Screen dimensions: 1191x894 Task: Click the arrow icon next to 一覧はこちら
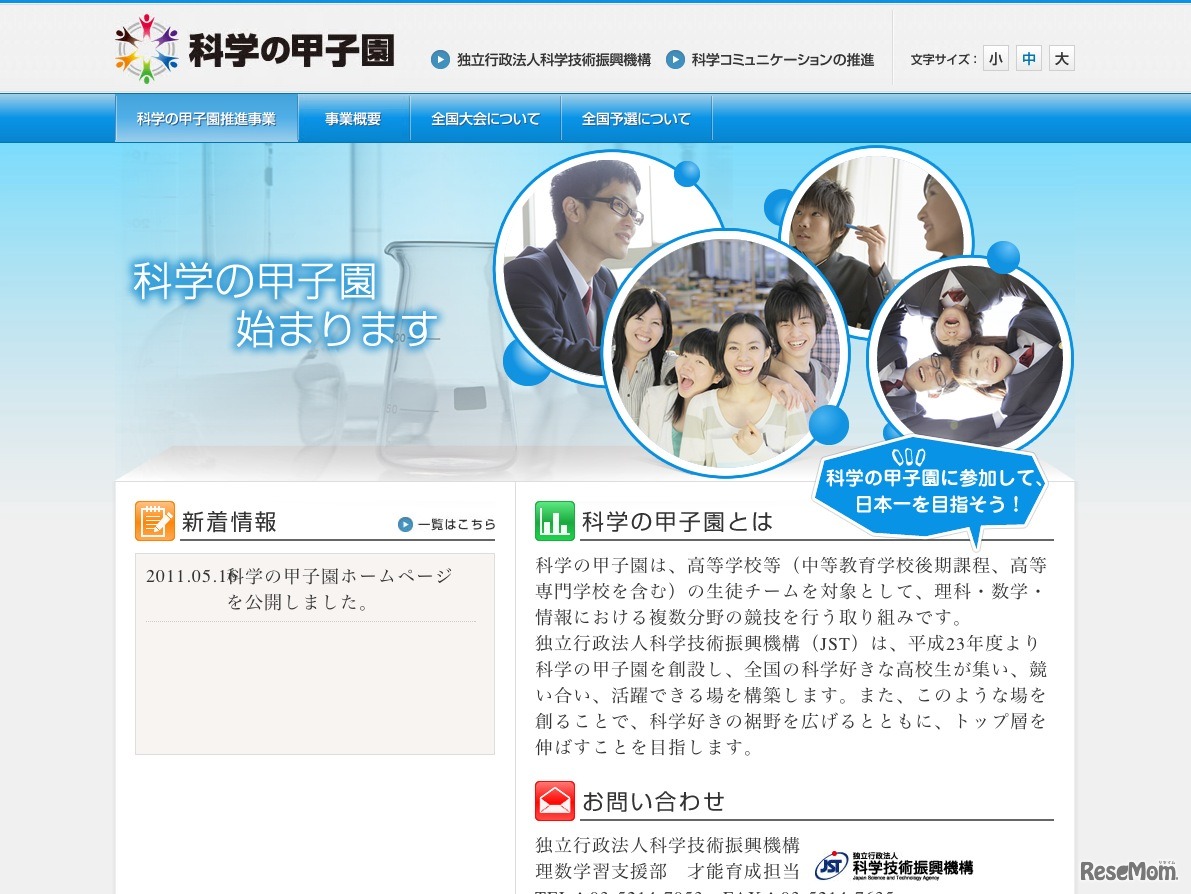click(406, 524)
